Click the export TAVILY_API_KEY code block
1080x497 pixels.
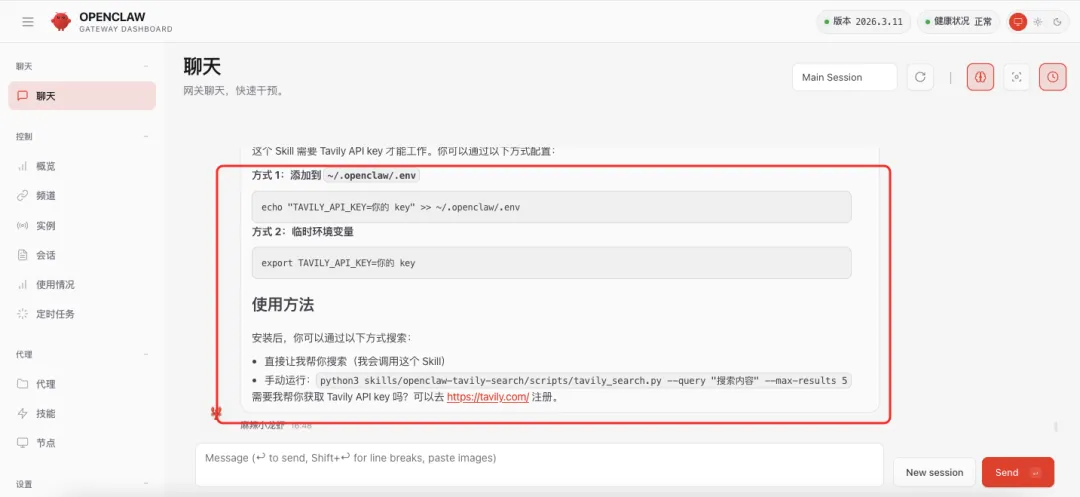pyautogui.click(x=552, y=263)
